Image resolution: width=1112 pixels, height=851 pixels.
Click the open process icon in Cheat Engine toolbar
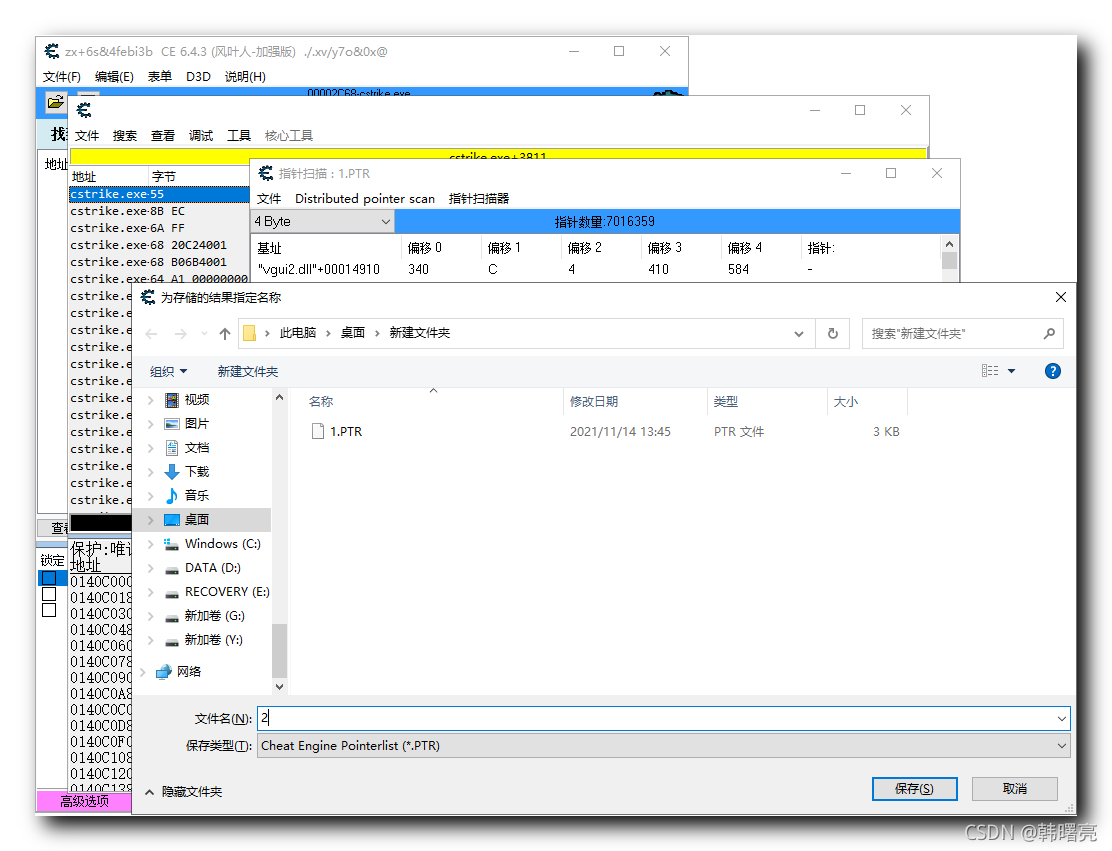(55, 102)
